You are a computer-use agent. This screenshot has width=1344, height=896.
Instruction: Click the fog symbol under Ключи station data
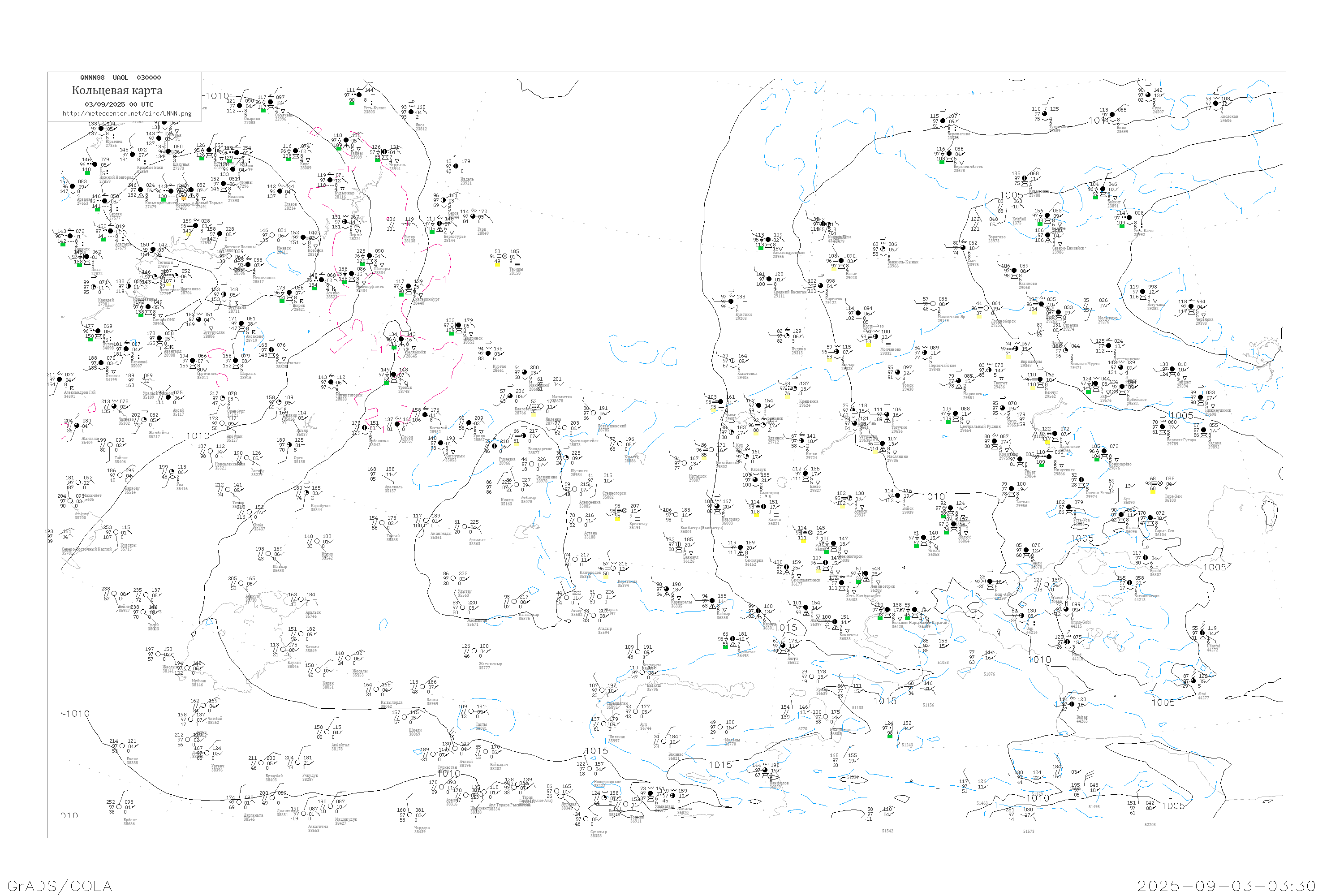pos(776,515)
